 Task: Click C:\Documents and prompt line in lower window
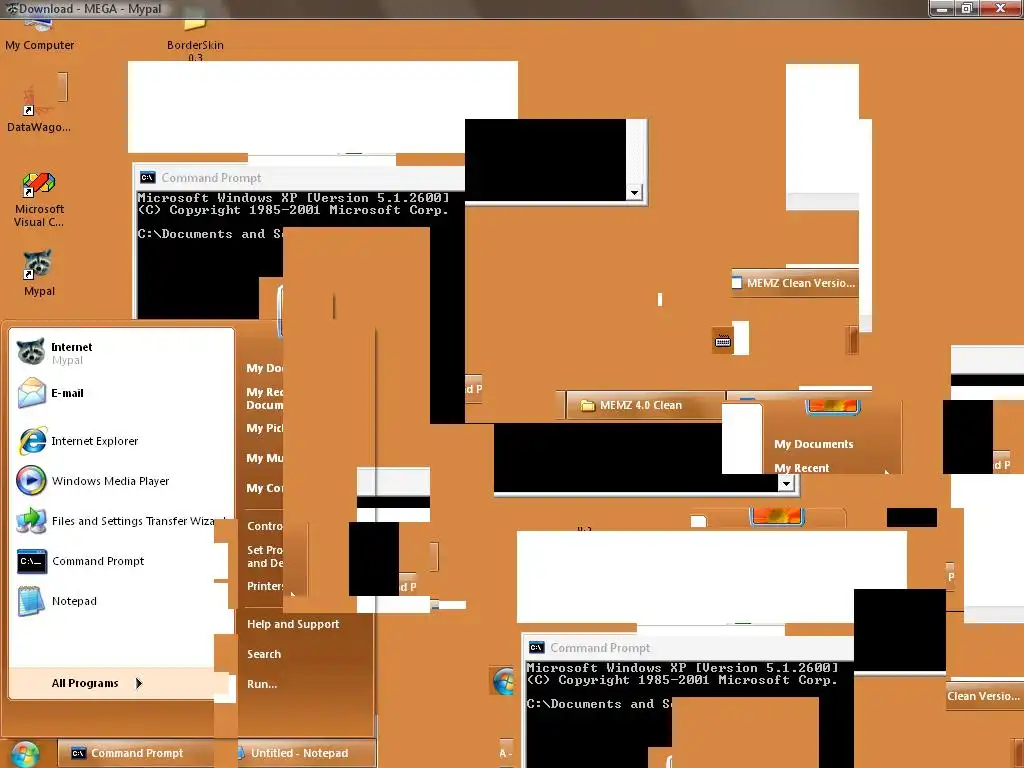599,704
